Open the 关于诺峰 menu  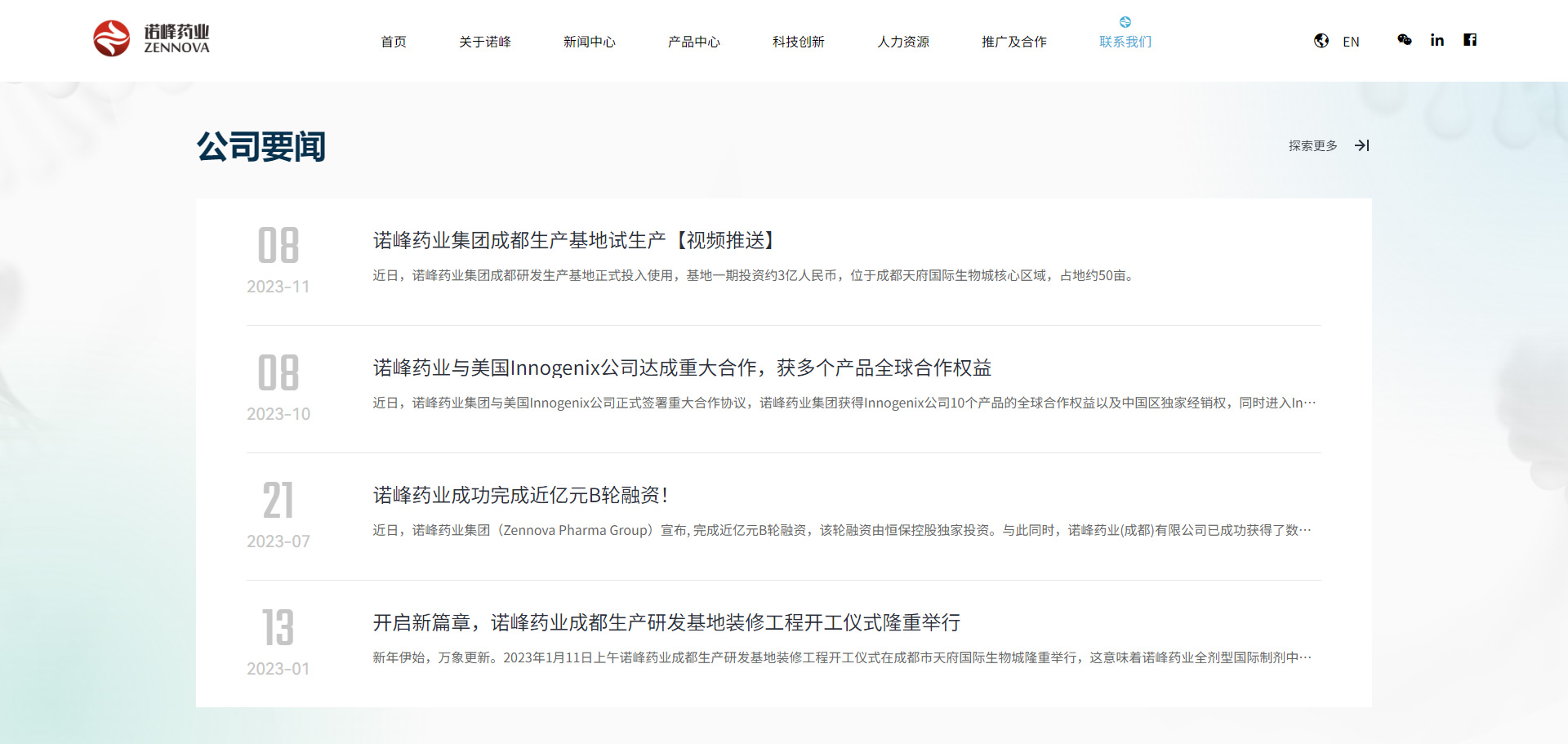coord(484,42)
